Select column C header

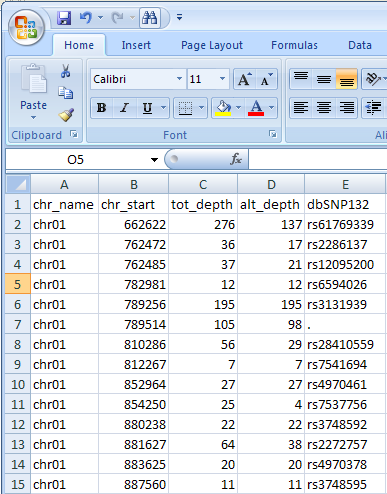click(203, 184)
